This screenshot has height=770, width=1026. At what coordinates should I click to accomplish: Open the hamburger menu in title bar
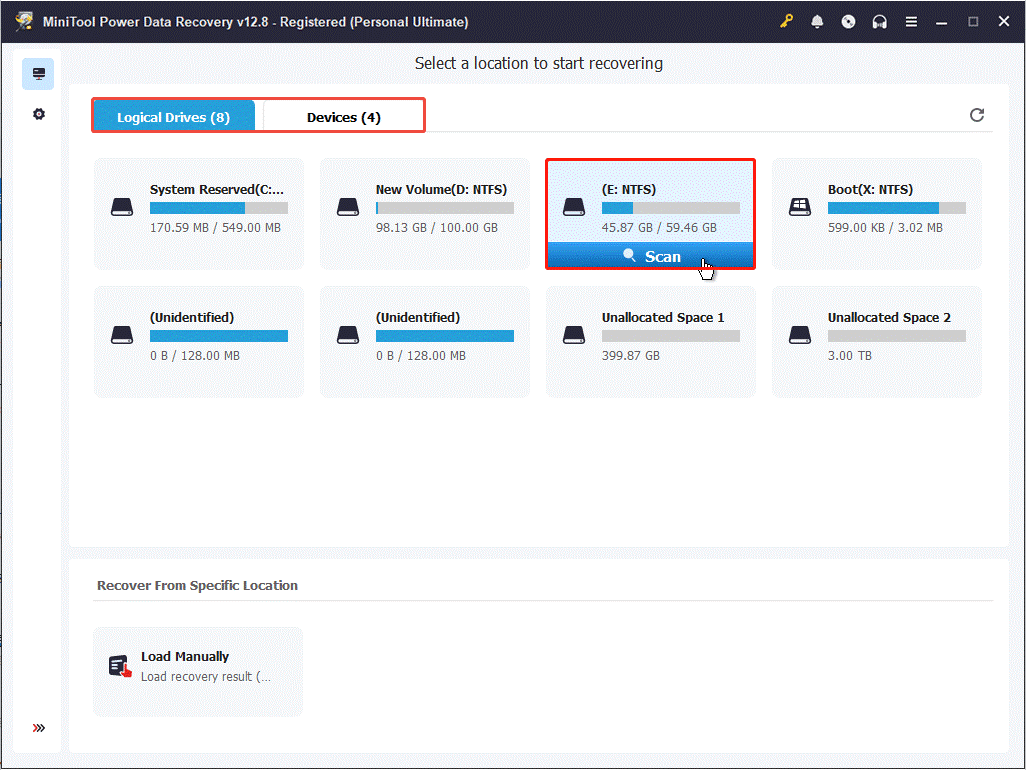[x=911, y=20]
